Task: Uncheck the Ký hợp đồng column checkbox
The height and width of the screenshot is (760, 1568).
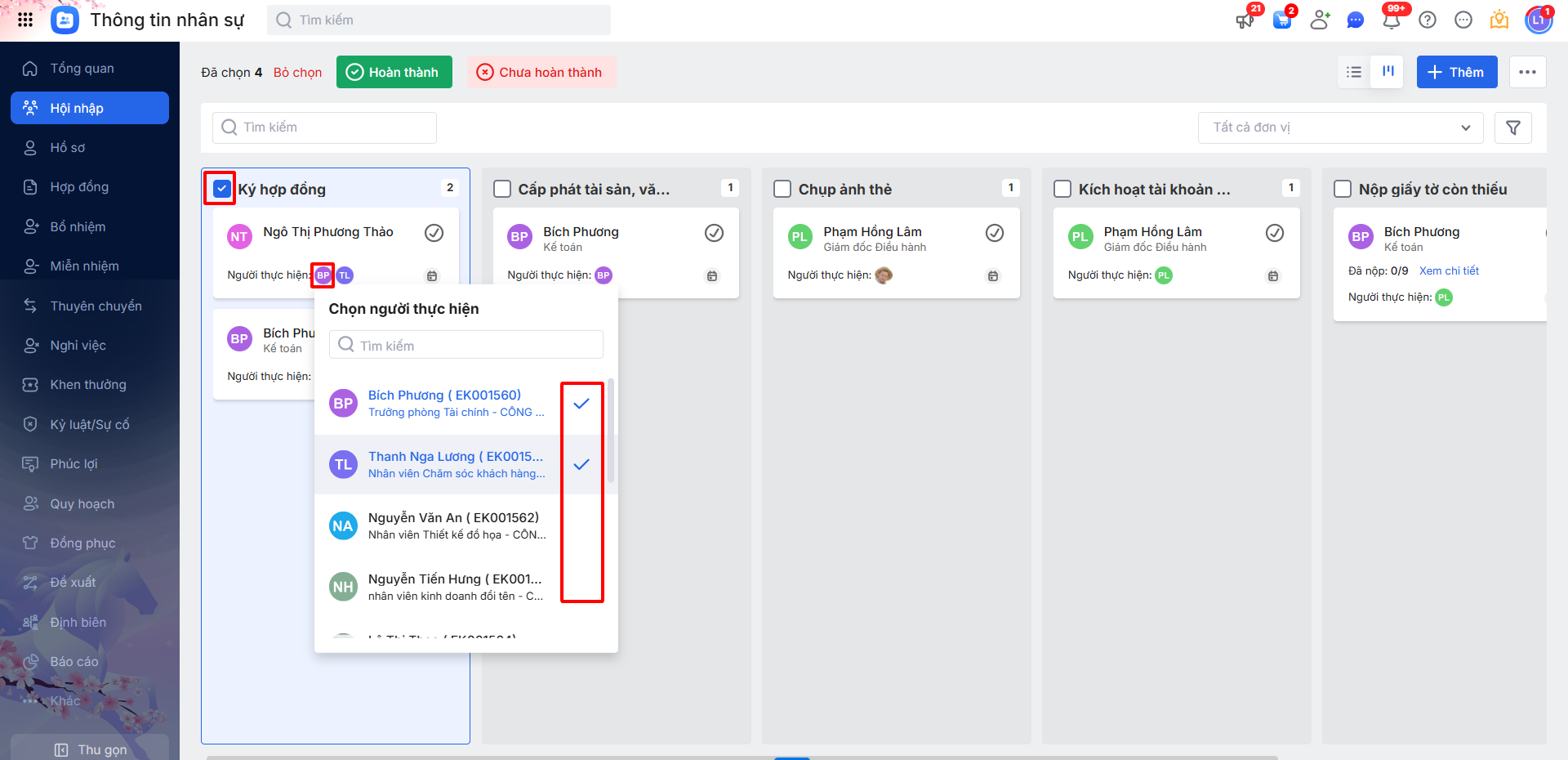Action: point(221,189)
